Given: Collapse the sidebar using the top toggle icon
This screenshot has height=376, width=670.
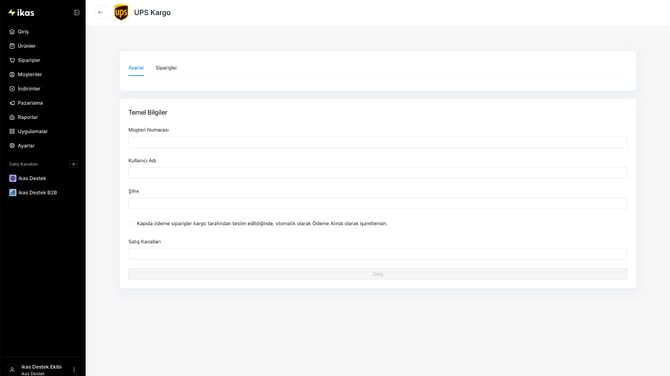Looking at the screenshot, I should click(x=76, y=12).
